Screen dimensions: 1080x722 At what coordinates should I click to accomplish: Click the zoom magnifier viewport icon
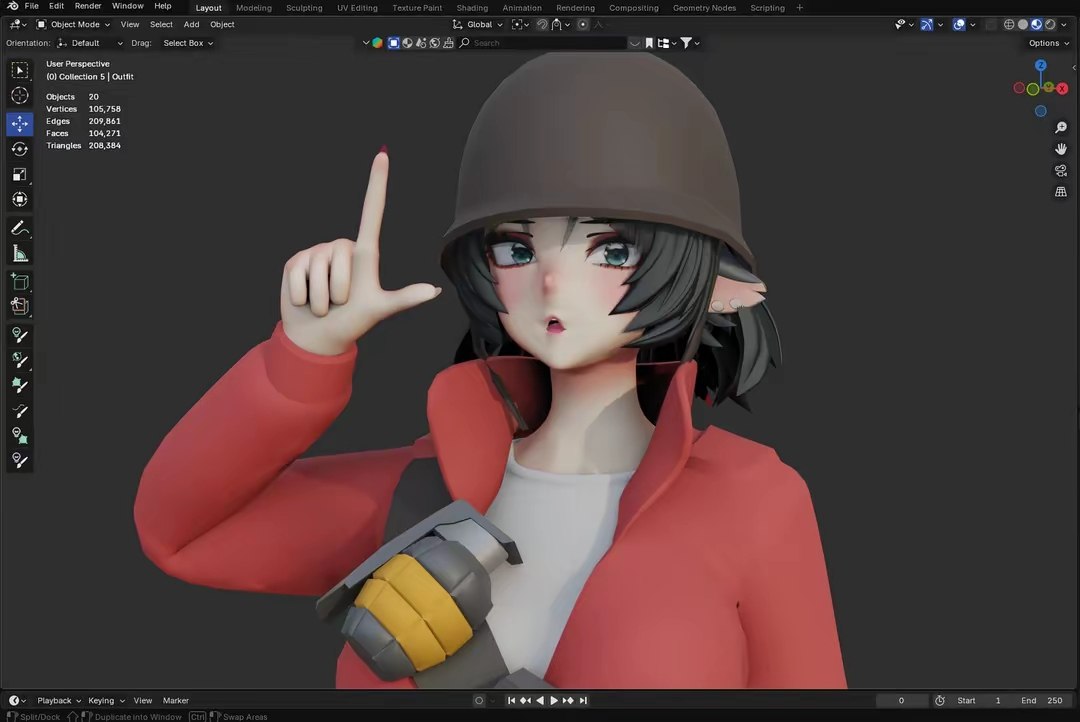click(x=1061, y=127)
